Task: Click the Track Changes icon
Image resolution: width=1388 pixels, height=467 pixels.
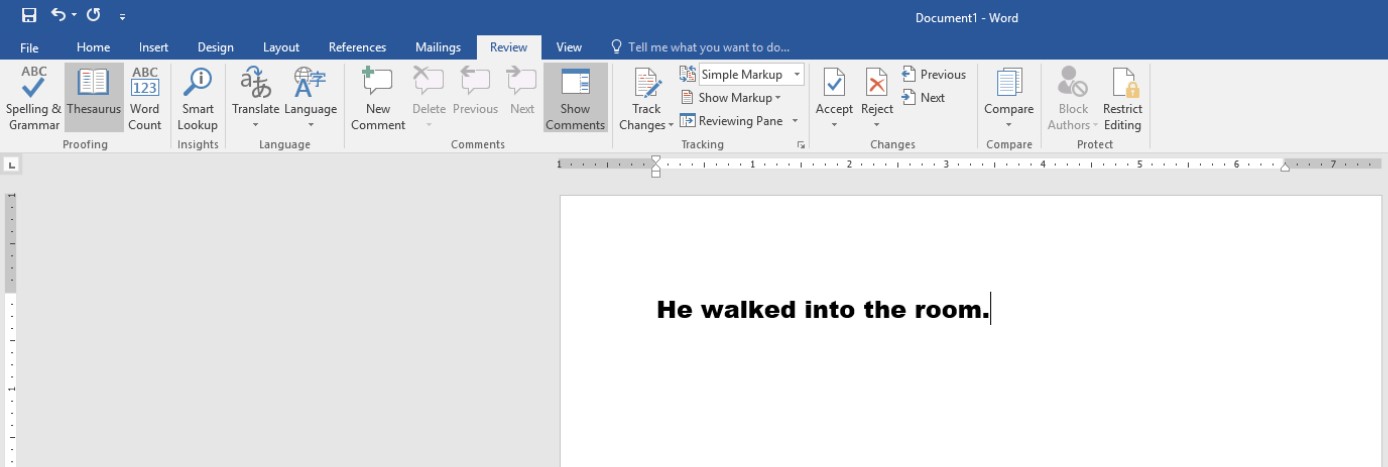Action: point(647,84)
